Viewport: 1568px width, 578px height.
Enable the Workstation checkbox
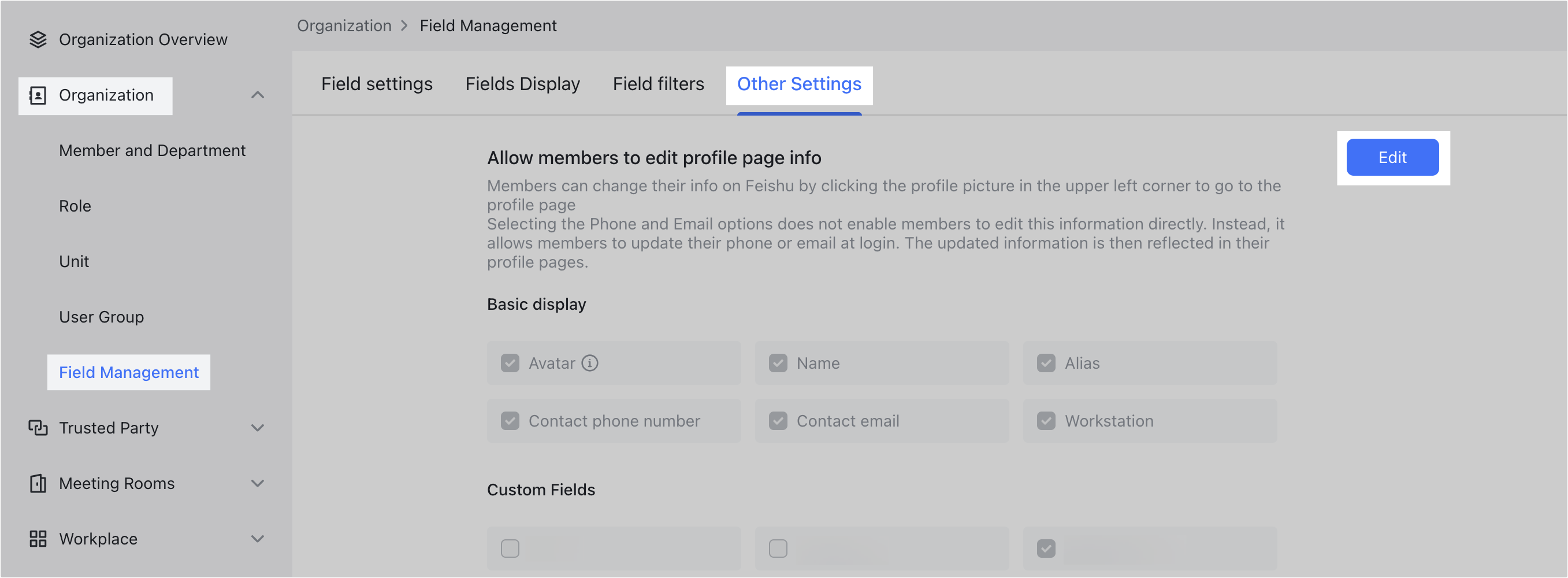click(x=1046, y=420)
